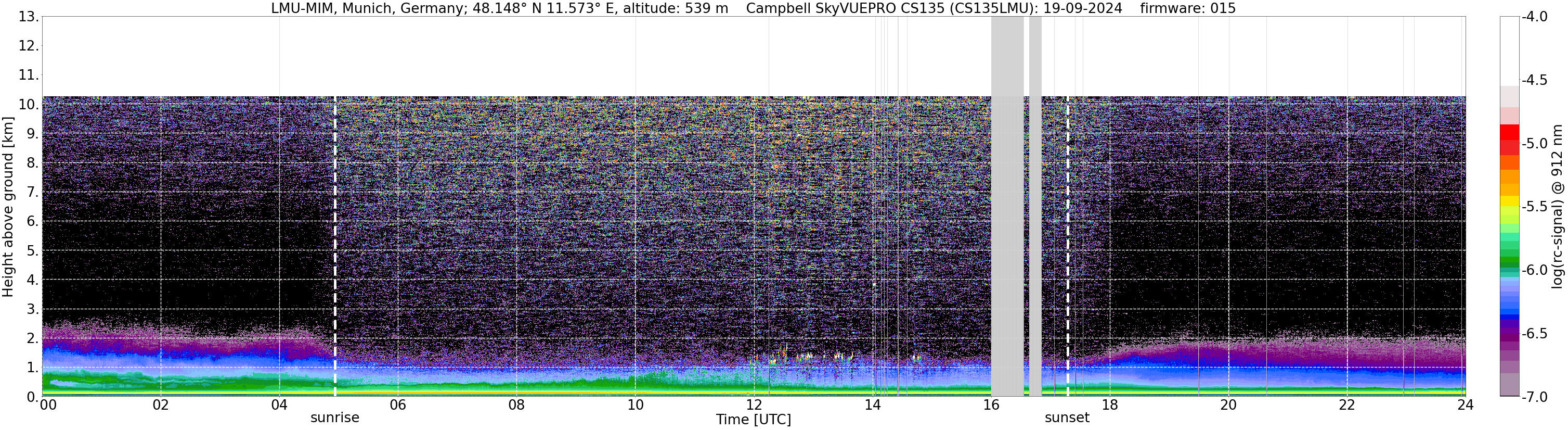This screenshot has width=1568, height=430.
Task: Click the '14' time tick label
Action: (873, 405)
